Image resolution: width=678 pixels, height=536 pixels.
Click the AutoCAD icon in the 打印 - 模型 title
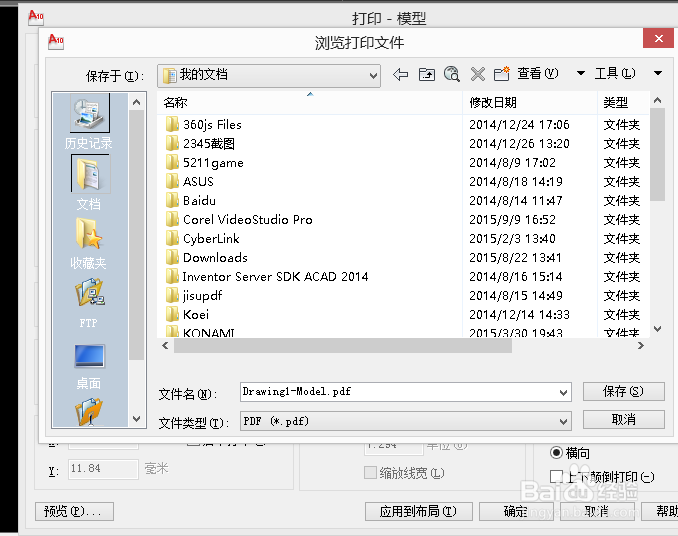coord(36,18)
